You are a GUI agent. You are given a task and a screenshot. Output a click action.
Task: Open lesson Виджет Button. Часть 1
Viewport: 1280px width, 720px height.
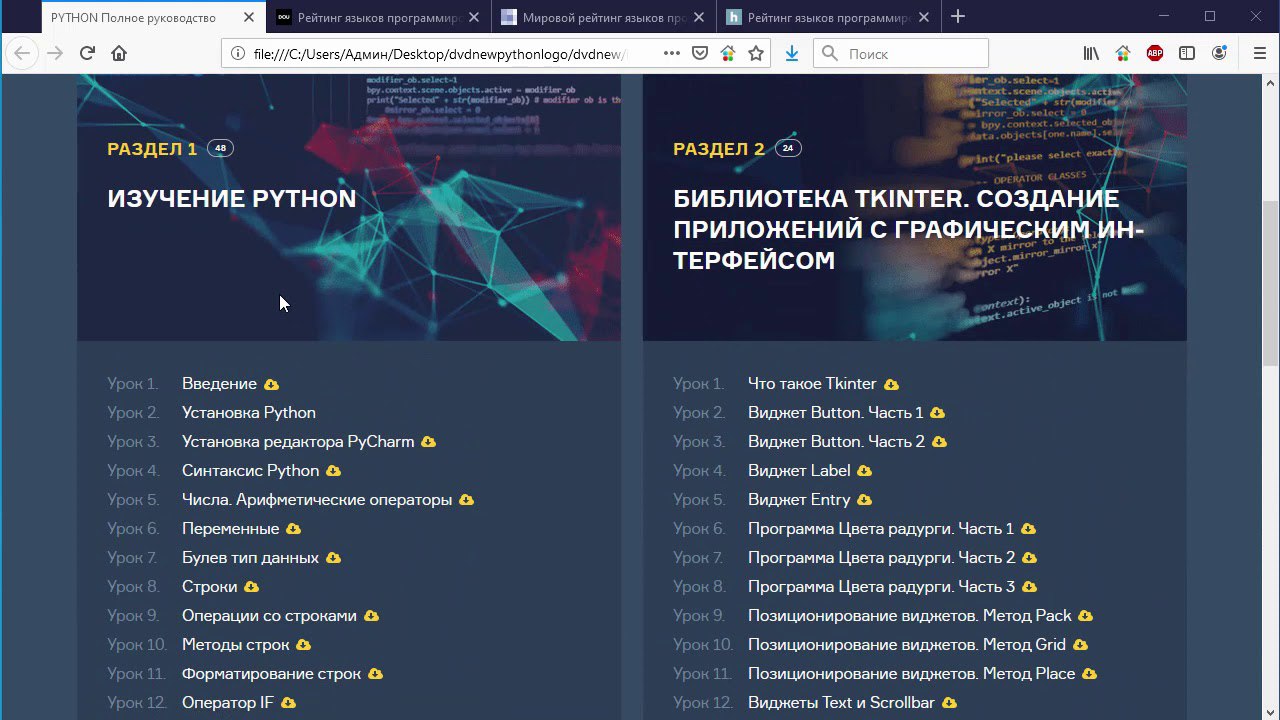click(x=836, y=413)
